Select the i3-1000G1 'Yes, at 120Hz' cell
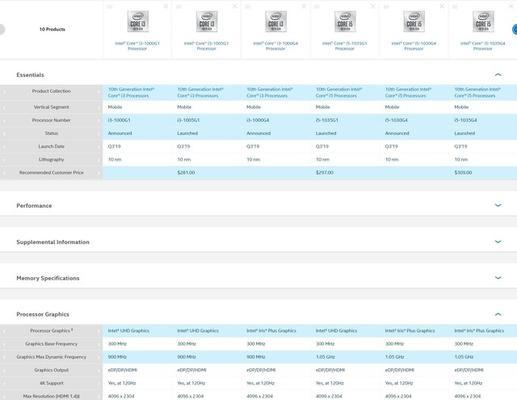 [122, 383]
